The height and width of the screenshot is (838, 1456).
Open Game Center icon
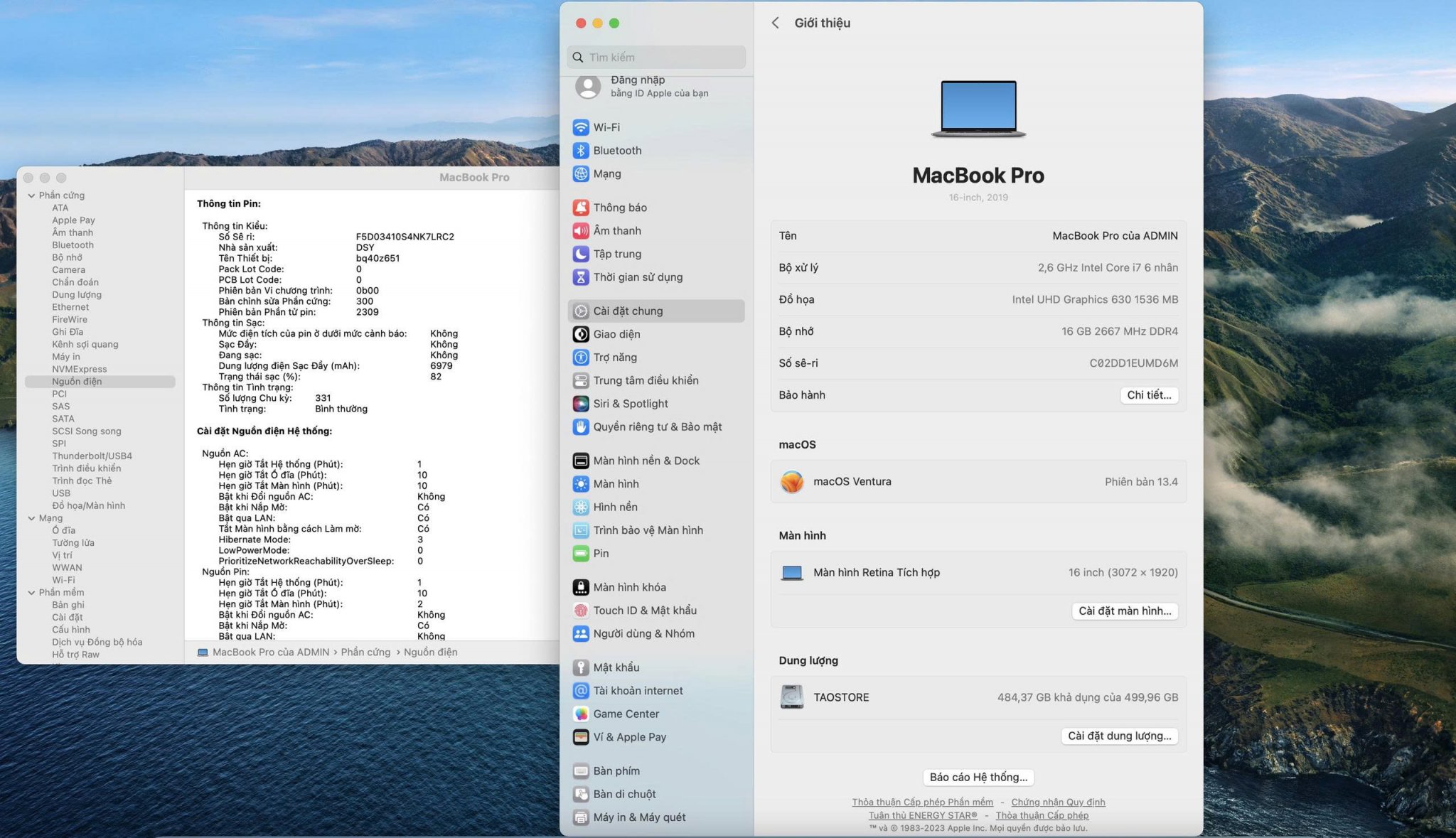pos(581,714)
